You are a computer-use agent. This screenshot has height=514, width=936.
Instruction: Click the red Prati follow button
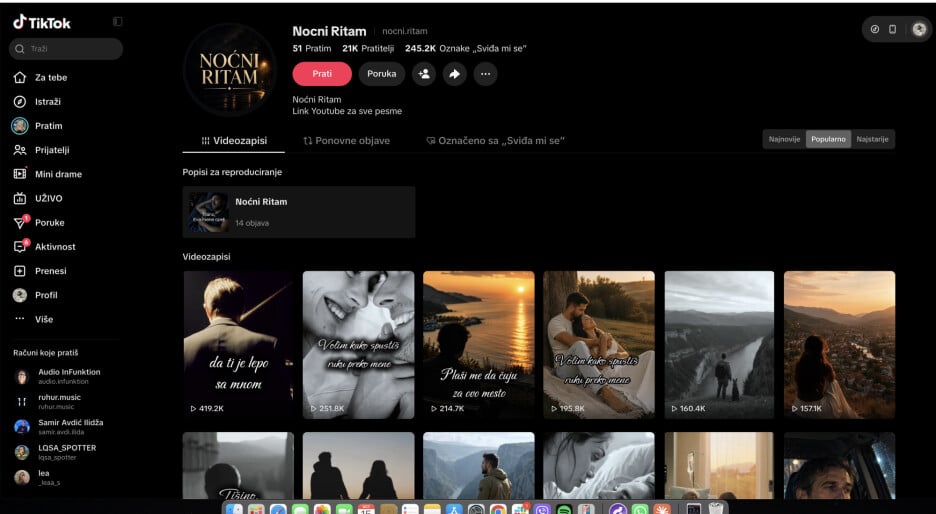pos(322,74)
